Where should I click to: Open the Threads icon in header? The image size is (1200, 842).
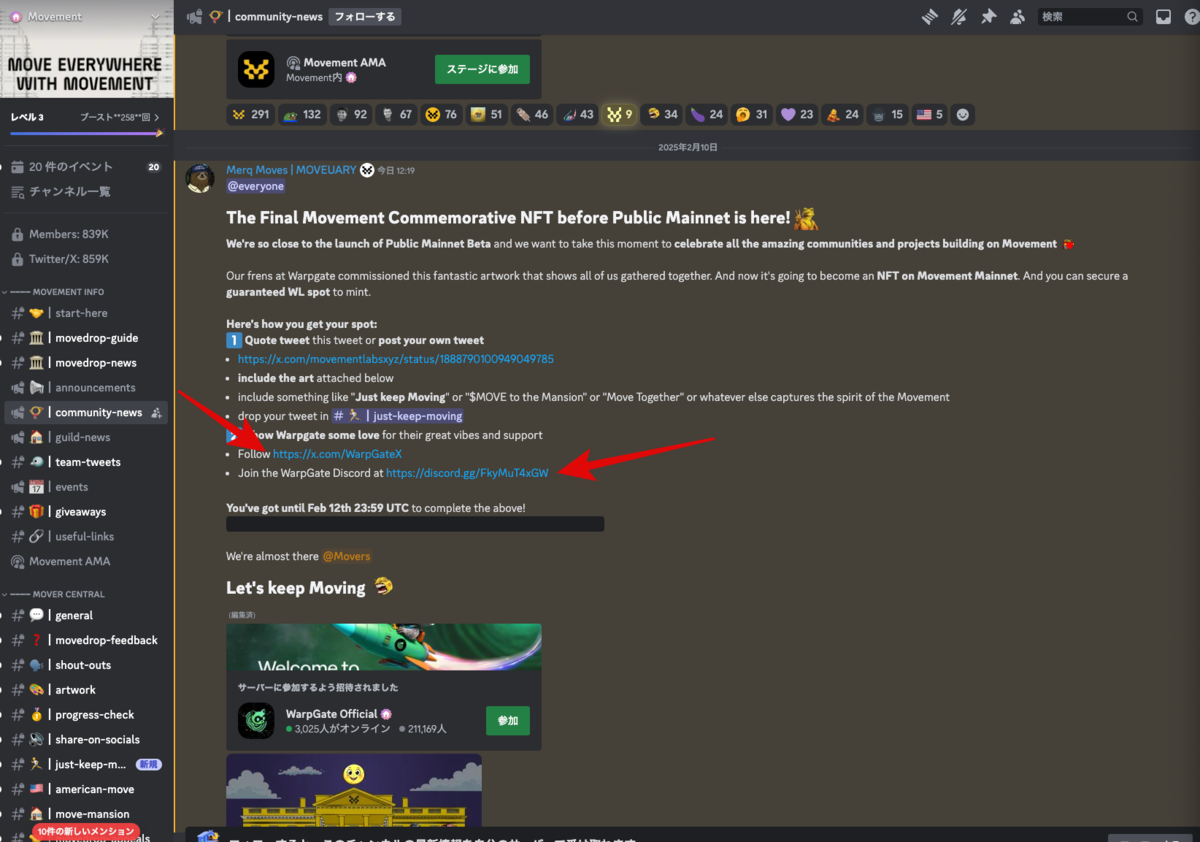click(929, 16)
